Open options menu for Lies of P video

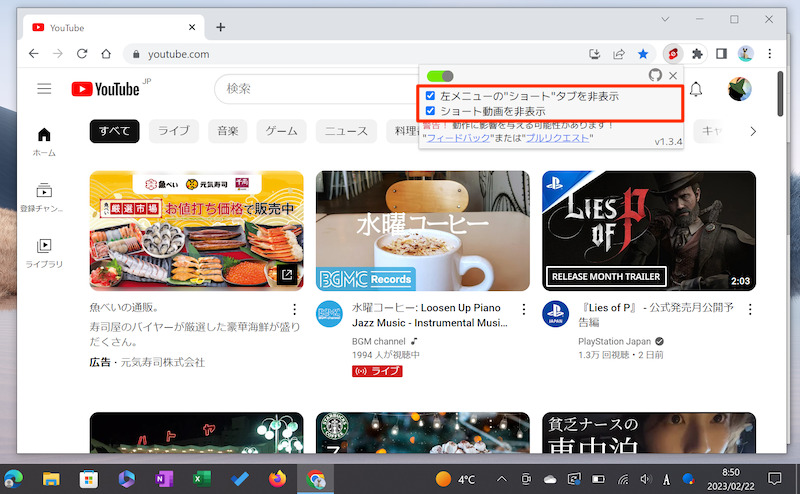click(x=747, y=310)
